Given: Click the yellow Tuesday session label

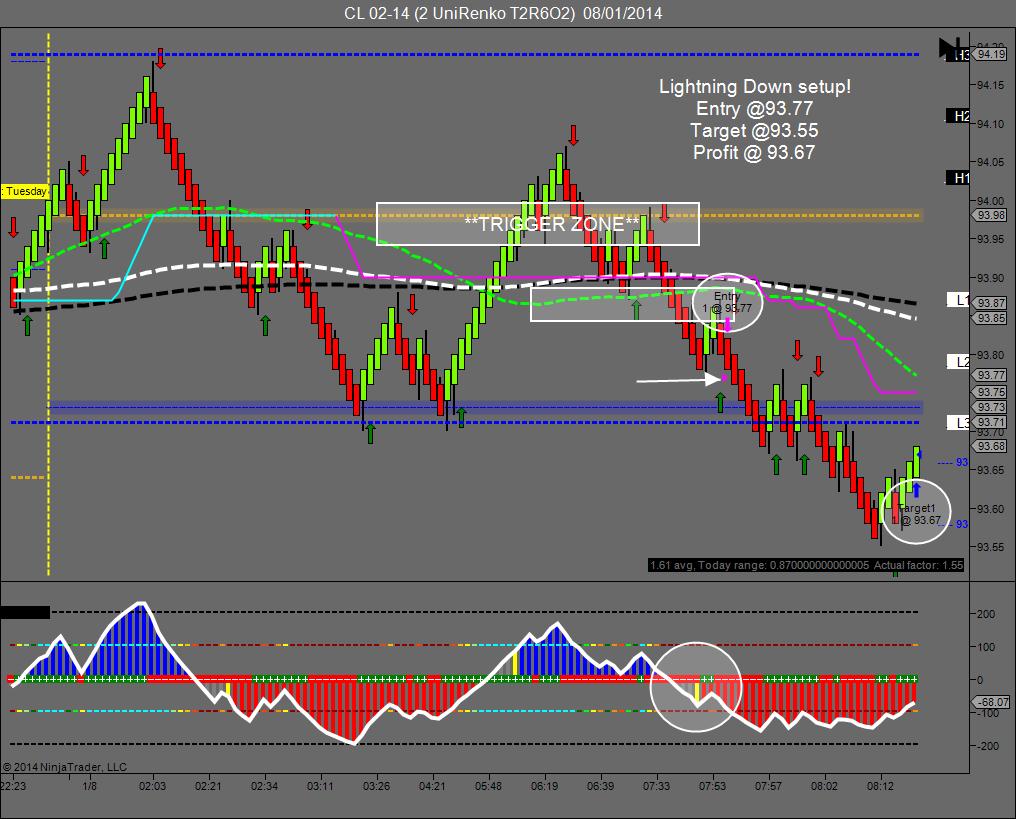Looking at the screenshot, I should 25,191.
